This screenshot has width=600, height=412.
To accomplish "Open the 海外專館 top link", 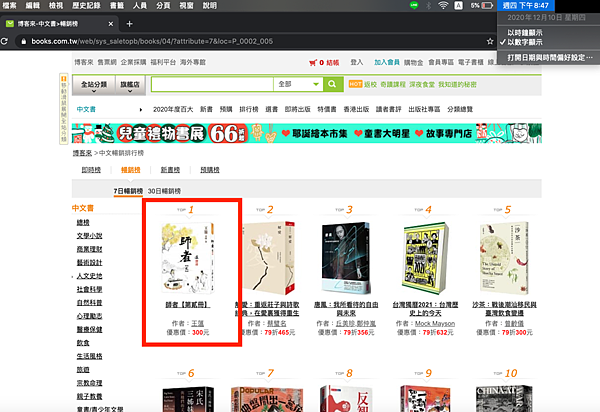I will (193, 62).
